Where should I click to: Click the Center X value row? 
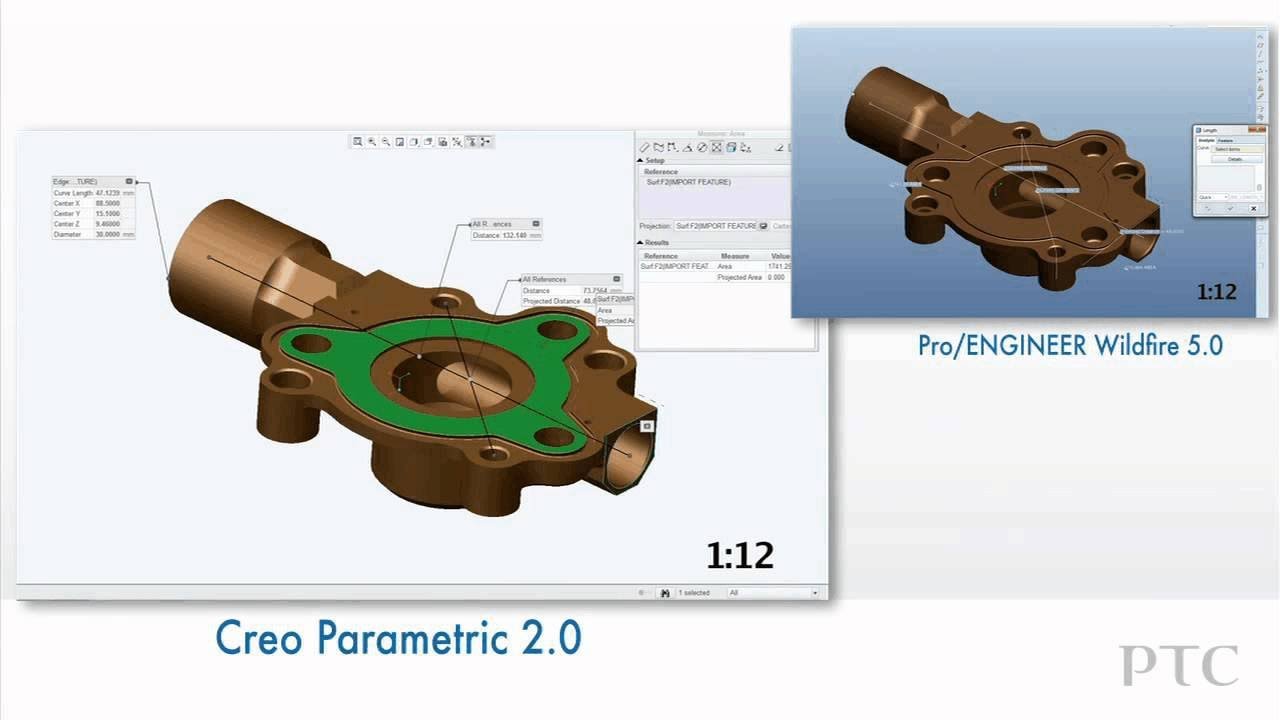tap(93, 203)
